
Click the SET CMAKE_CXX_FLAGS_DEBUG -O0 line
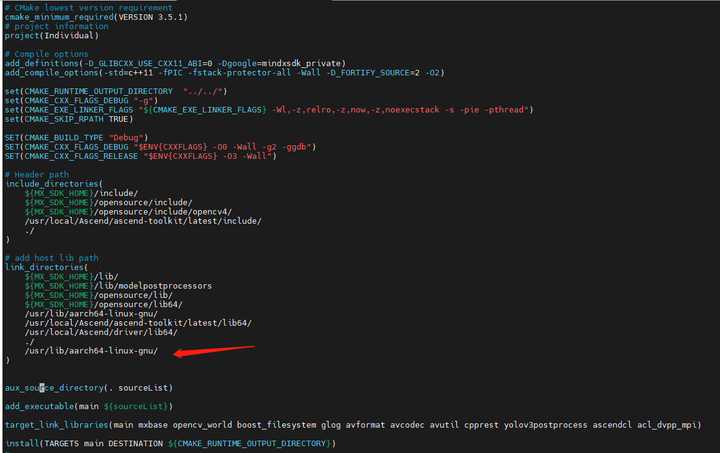coord(160,147)
